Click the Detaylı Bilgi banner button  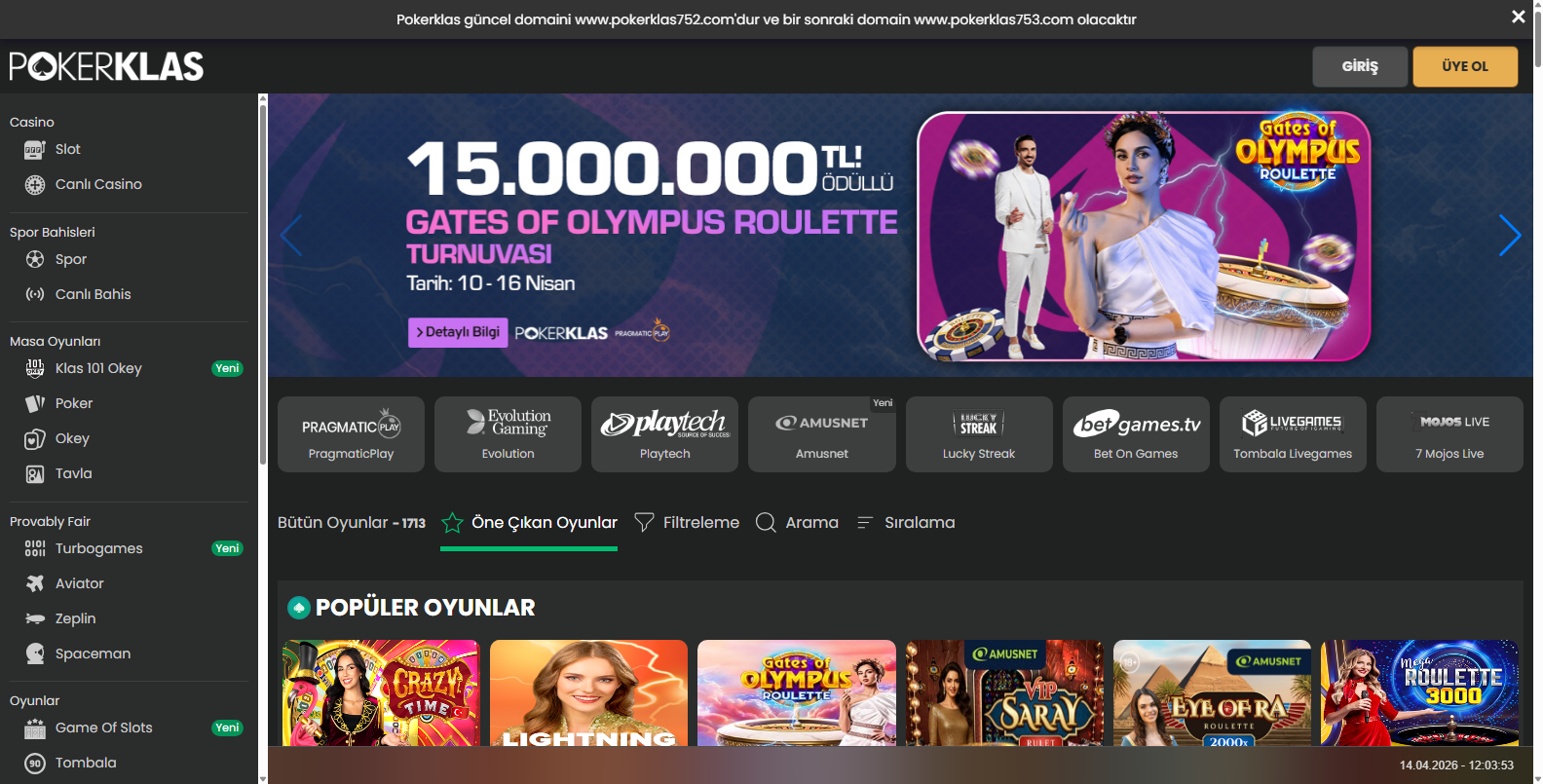458,332
